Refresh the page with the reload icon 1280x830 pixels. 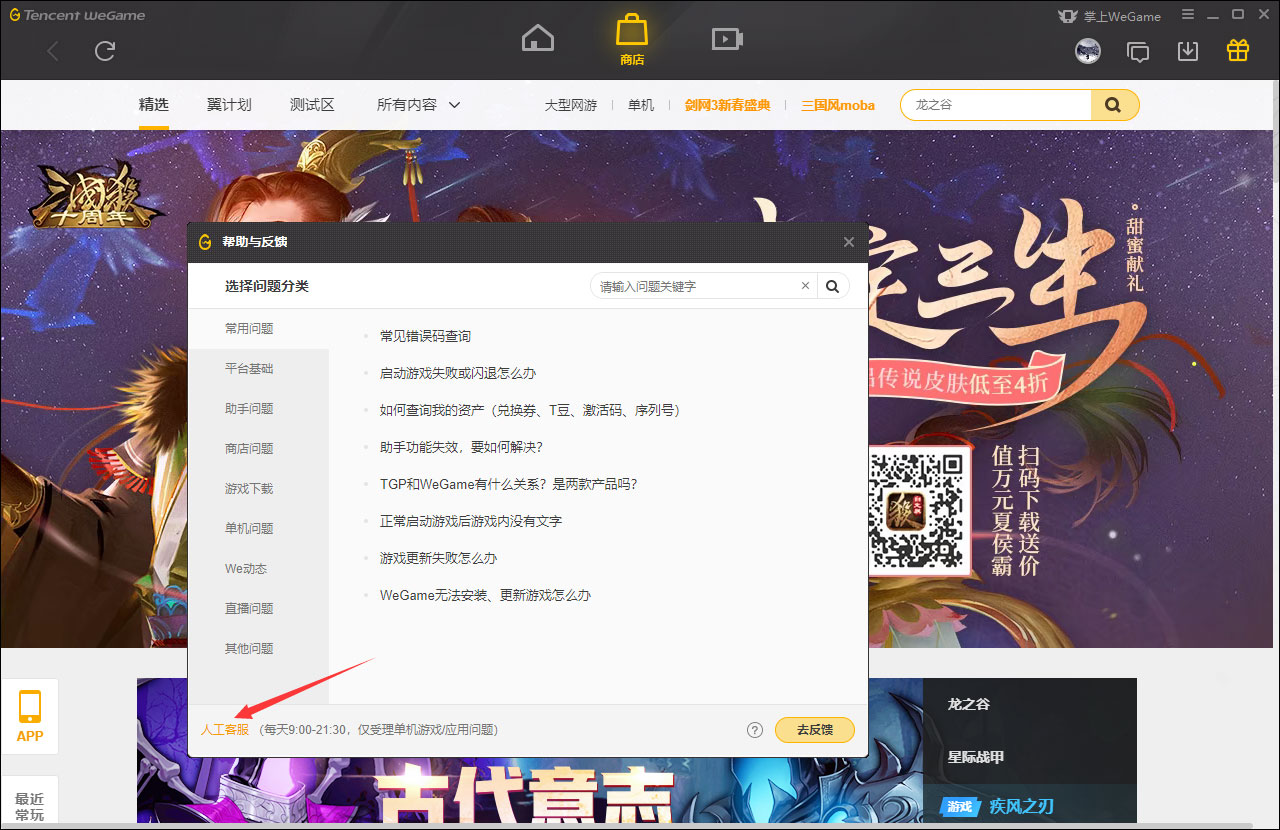coord(104,51)
